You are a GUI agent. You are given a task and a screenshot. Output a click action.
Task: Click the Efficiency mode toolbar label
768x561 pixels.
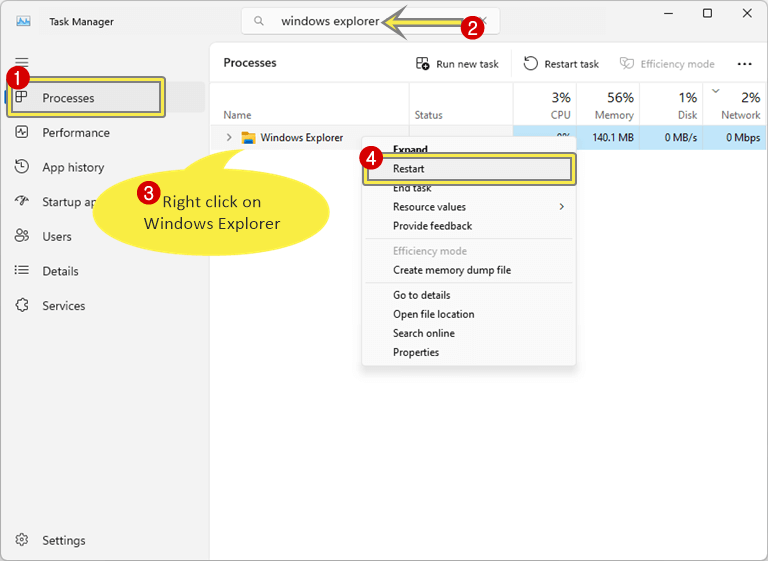(x=677, y=64)
